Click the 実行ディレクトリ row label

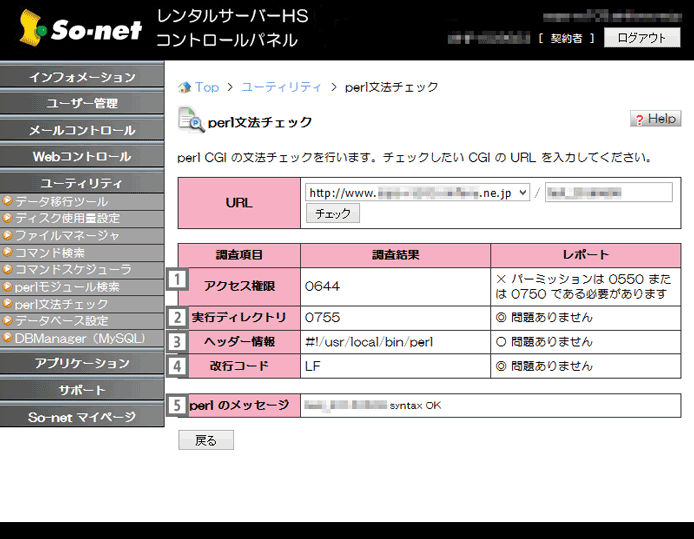239,317
